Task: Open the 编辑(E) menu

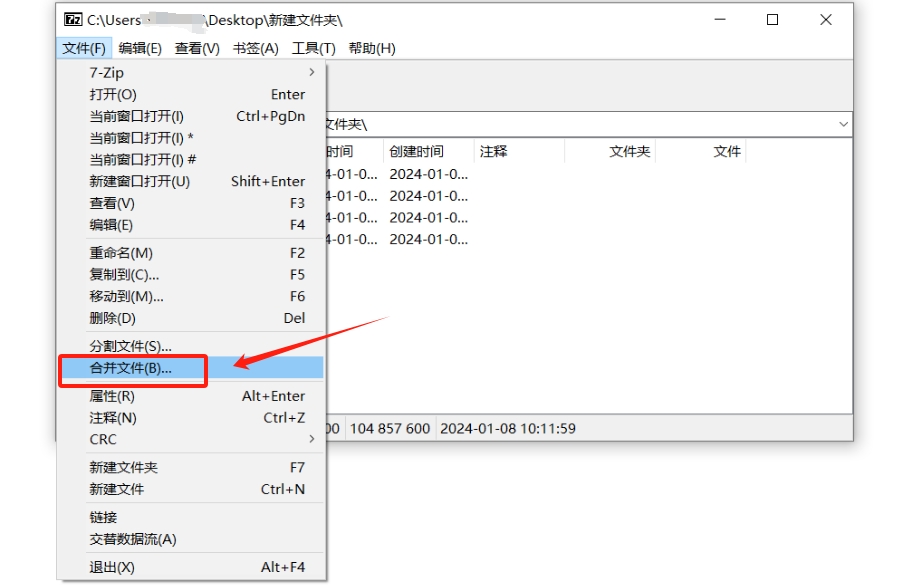Action: coord(138,47)
